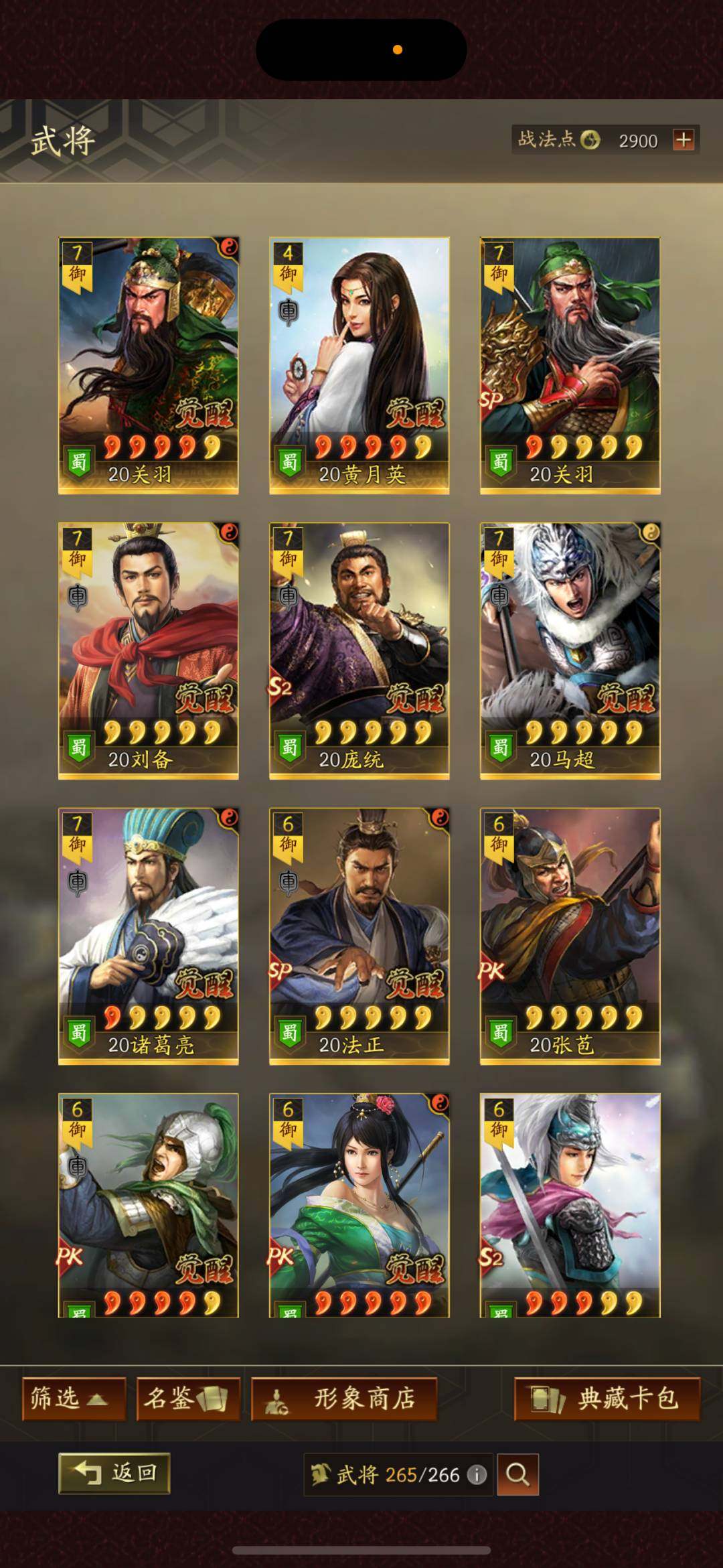Image resolution: width=723 pixels, height=1568 pixels.
Task: Select the S2 card with white-plumed helmet
Action: [x=570, y=1206]
